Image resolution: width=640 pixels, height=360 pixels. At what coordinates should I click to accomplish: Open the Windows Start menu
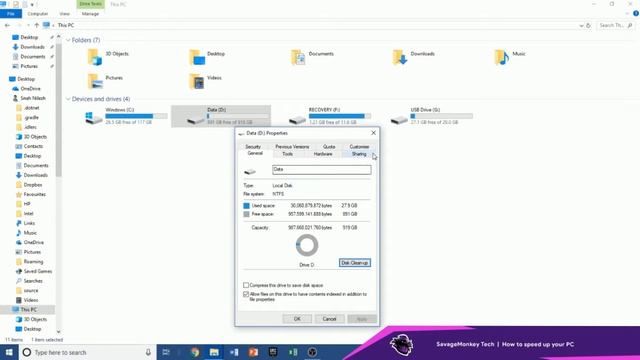click(9, 352)
